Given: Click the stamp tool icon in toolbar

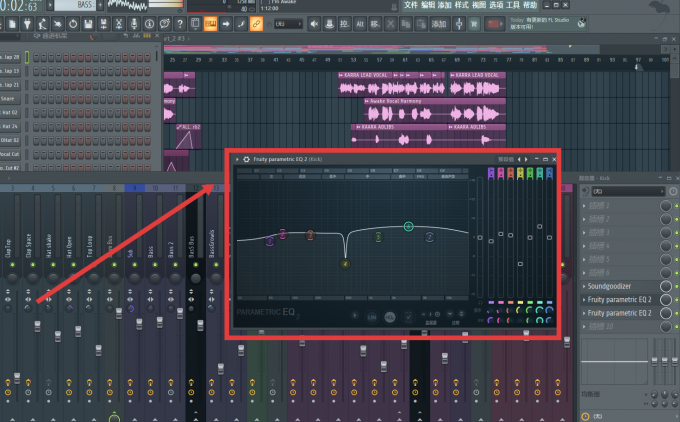Looking at the screenshot, I should coord(329,24).
